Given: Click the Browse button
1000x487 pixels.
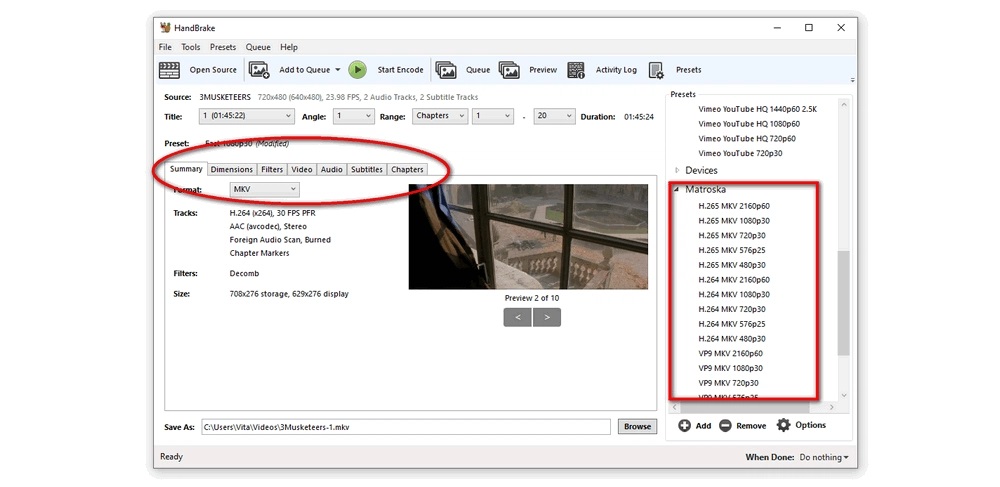Looking at the screenshot, I should pos(637,426).
